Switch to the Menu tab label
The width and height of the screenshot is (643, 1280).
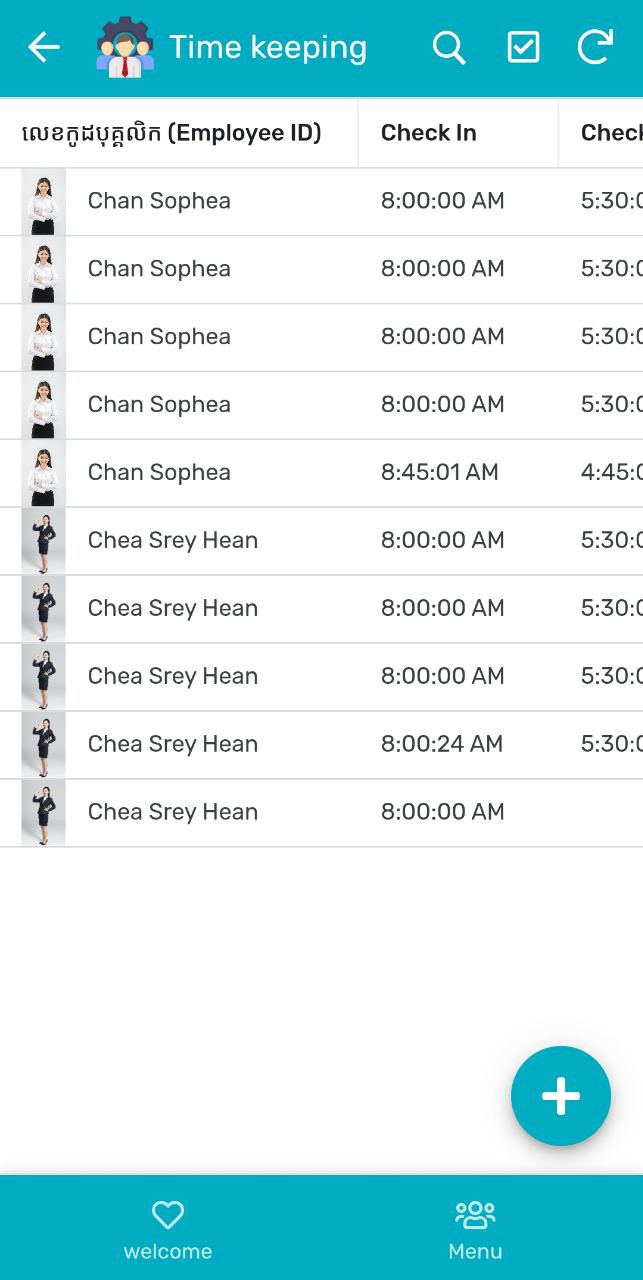click(475, 1251)
